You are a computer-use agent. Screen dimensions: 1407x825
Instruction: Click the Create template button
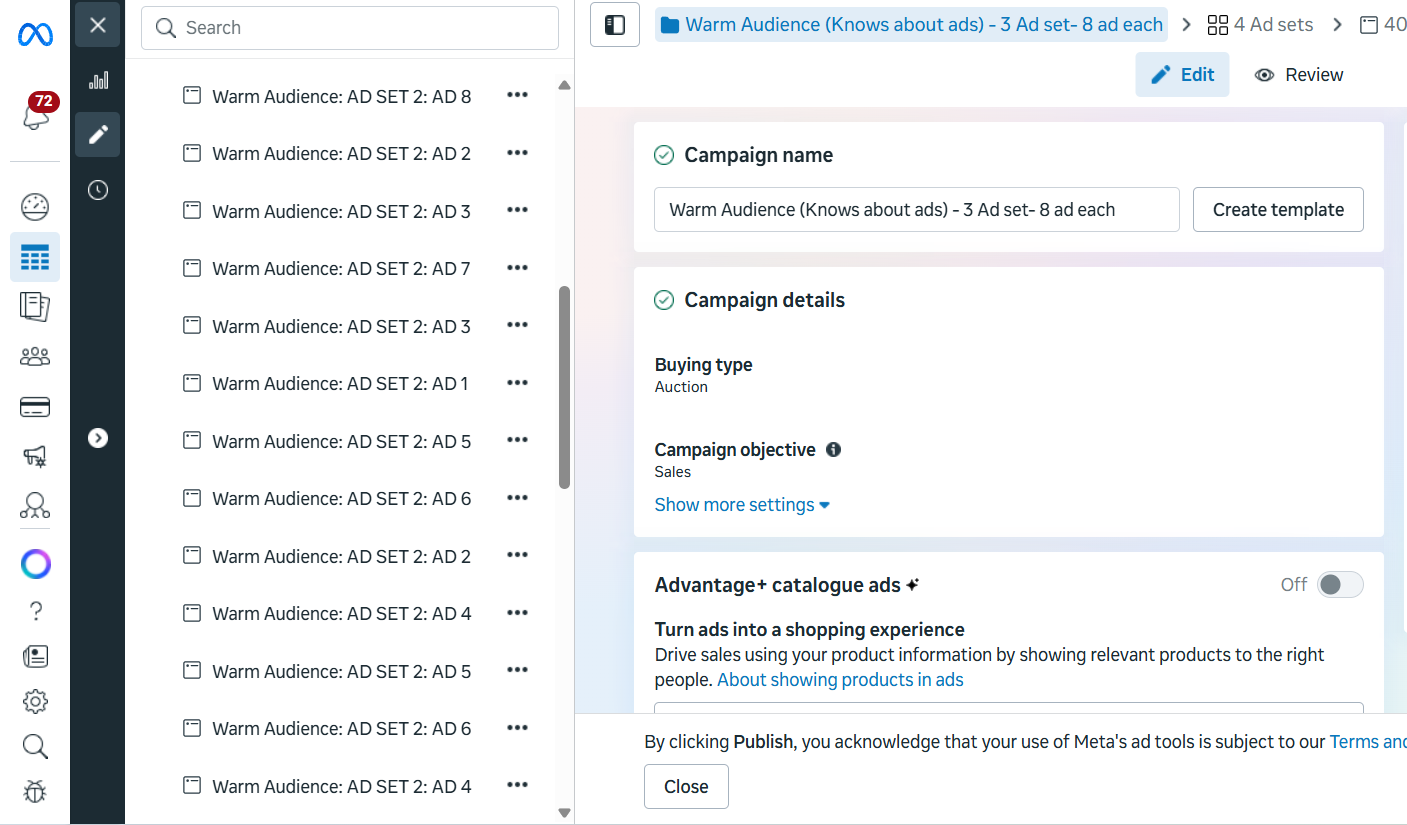pyautogui.click(x=1278, y=210)
